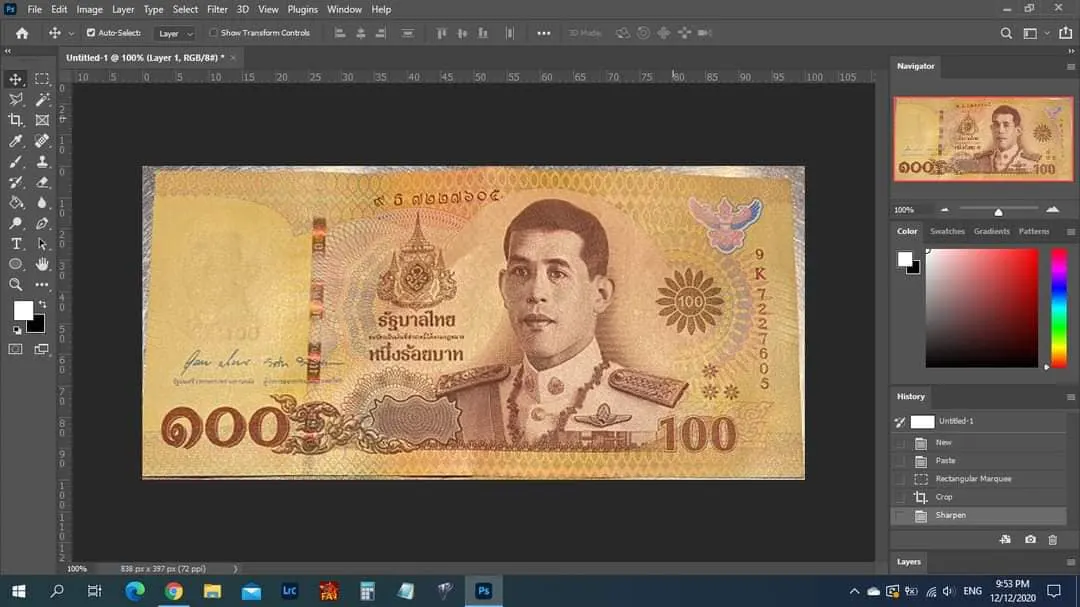1080x607 pixels.
Task: Set history brush source for Crop state
Action: 900,497
